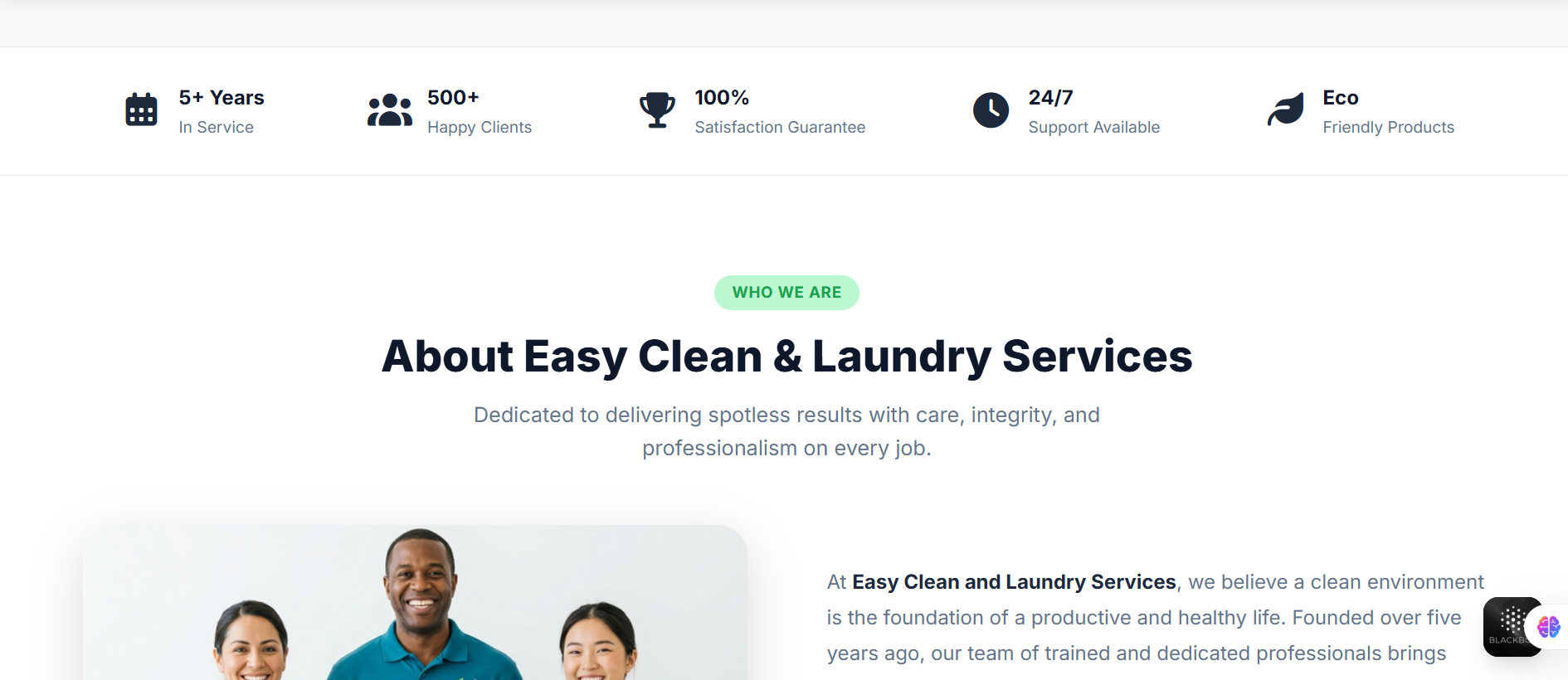This screenshot has height=680, width=1568.
Task: Click the 500+ stat number
Action: tap(453, 98)
